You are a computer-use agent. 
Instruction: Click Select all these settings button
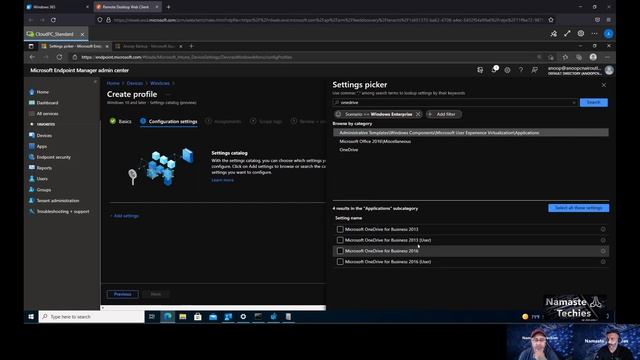[x=578, y=208]
